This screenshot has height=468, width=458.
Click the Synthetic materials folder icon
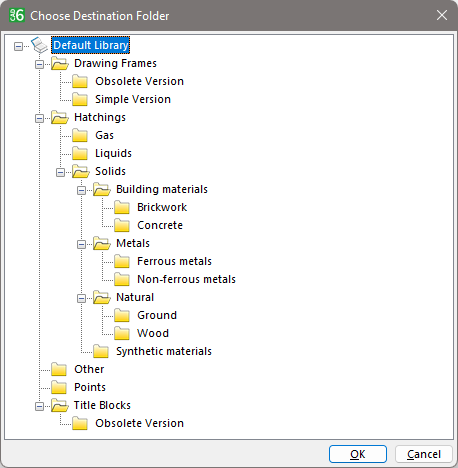click(101, 351)
